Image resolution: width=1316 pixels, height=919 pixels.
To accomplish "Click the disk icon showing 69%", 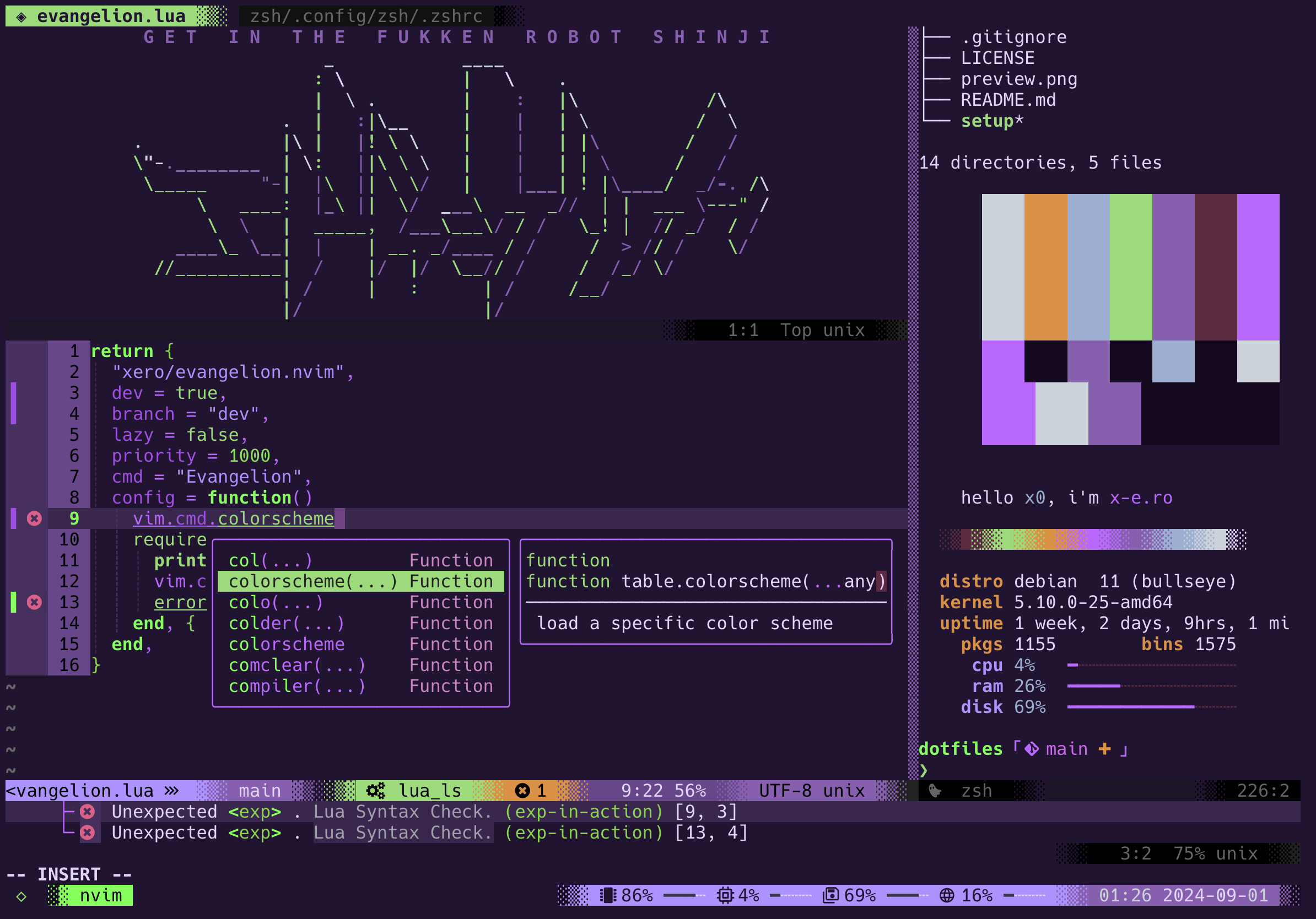I will click(x=830, y=895).
